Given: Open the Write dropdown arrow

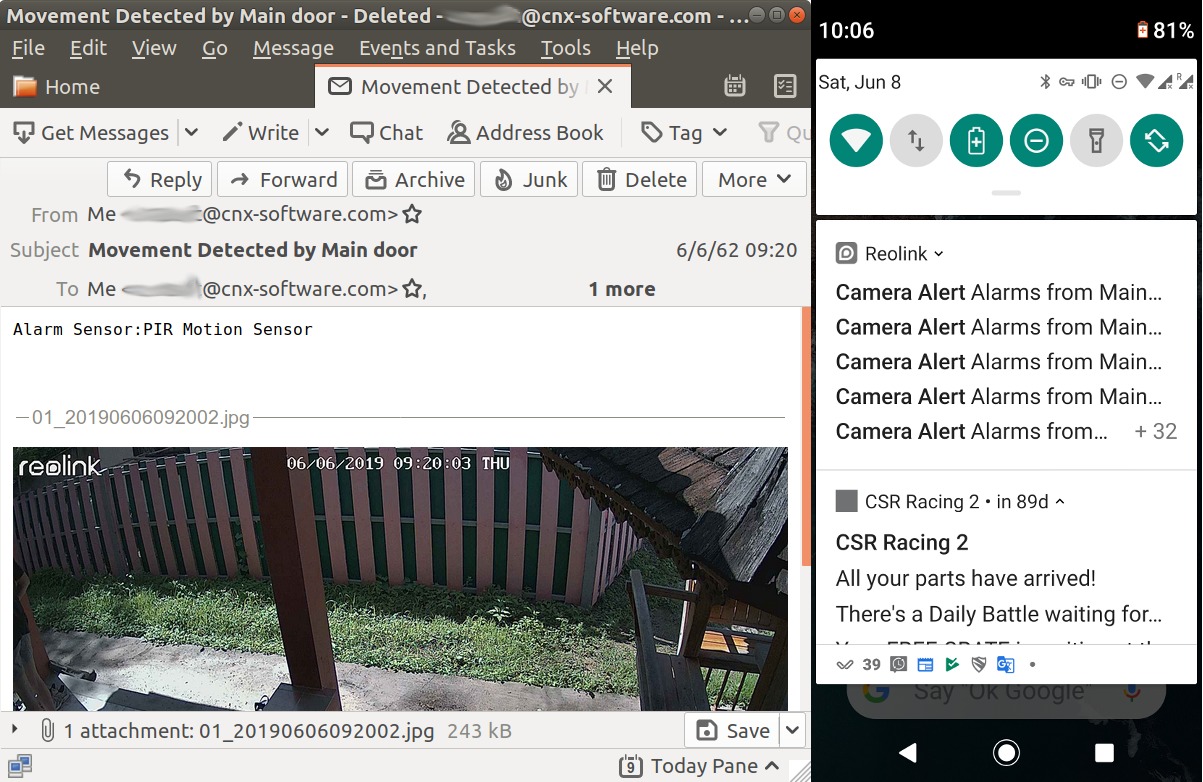Looking at the screenshot, I should [322, 133].
